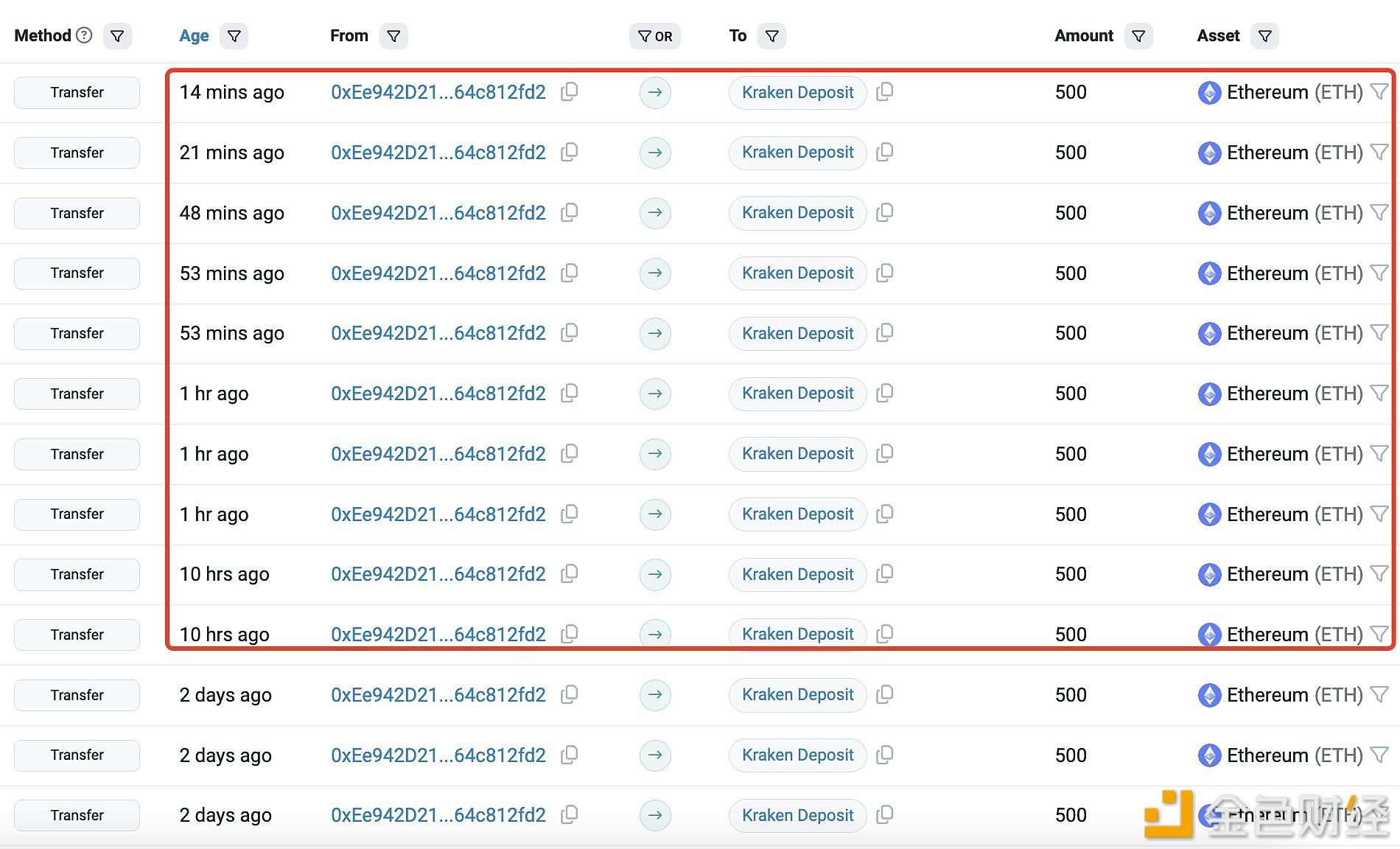Select the "14 mins ago" age text
Screen dimensions: 1400x849
click(232, 92)
